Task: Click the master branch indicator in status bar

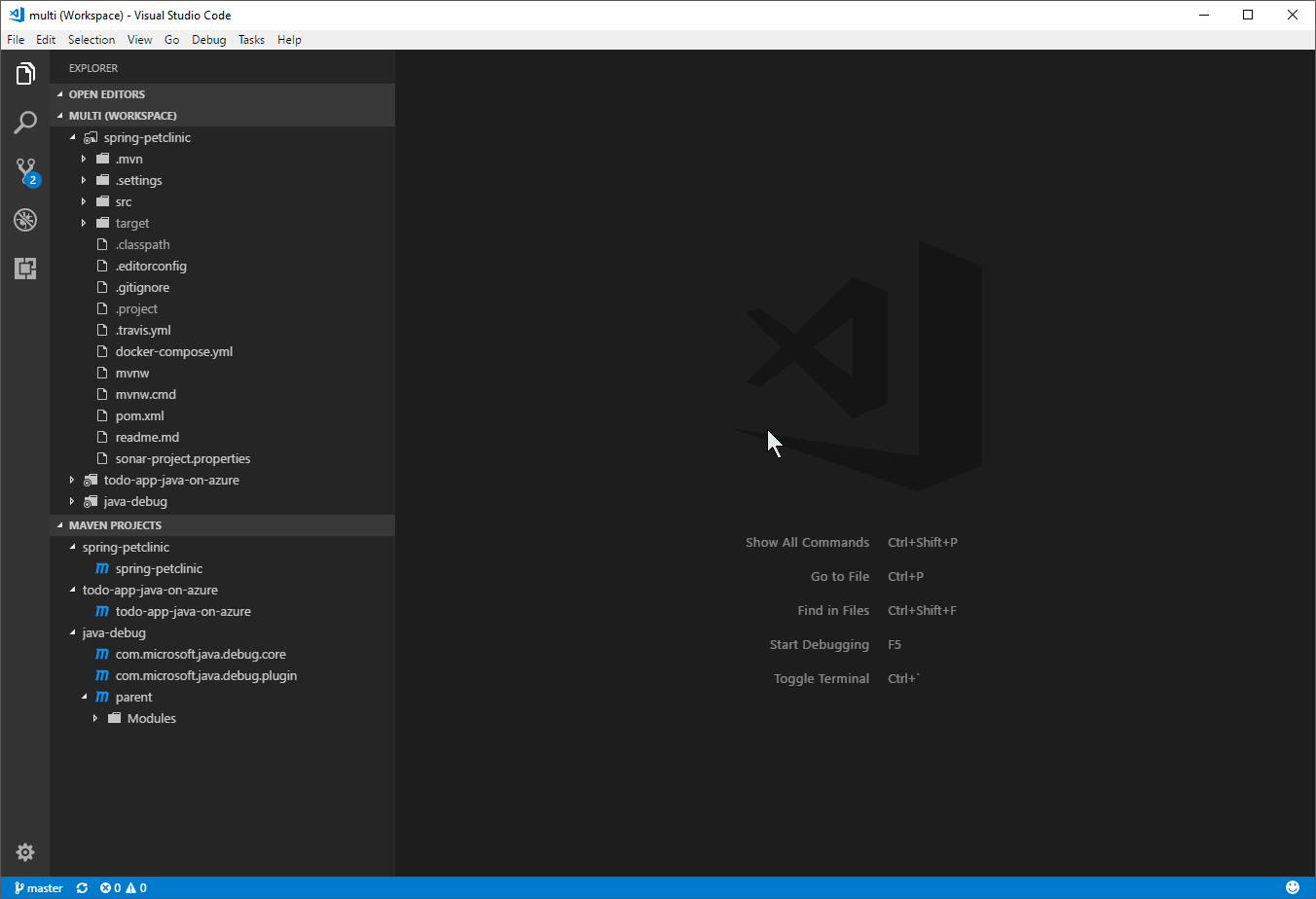Action: (x=39, y=888)
